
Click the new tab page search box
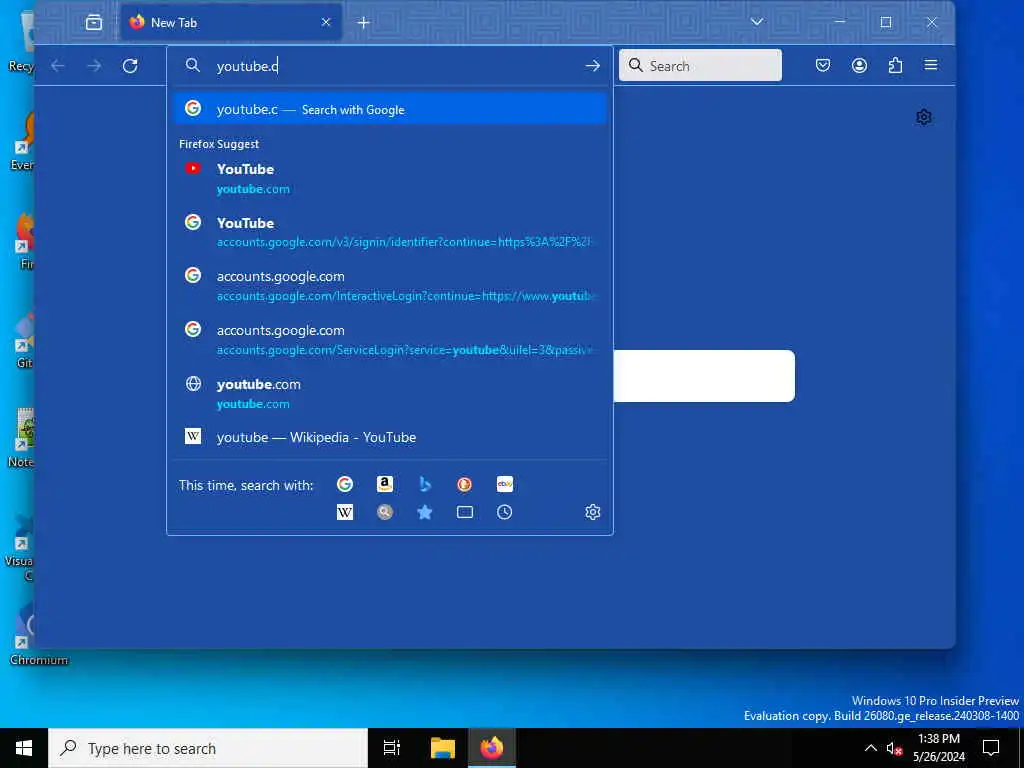click(704, 376)
